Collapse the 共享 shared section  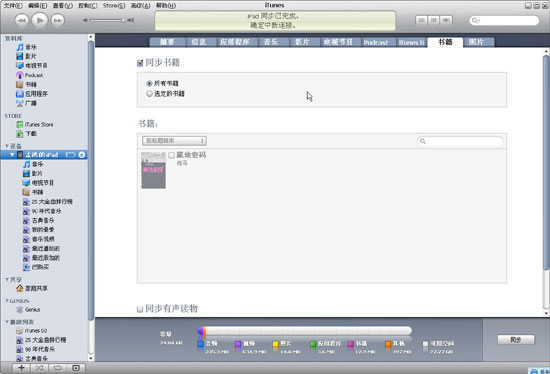(x=7, y=280)
